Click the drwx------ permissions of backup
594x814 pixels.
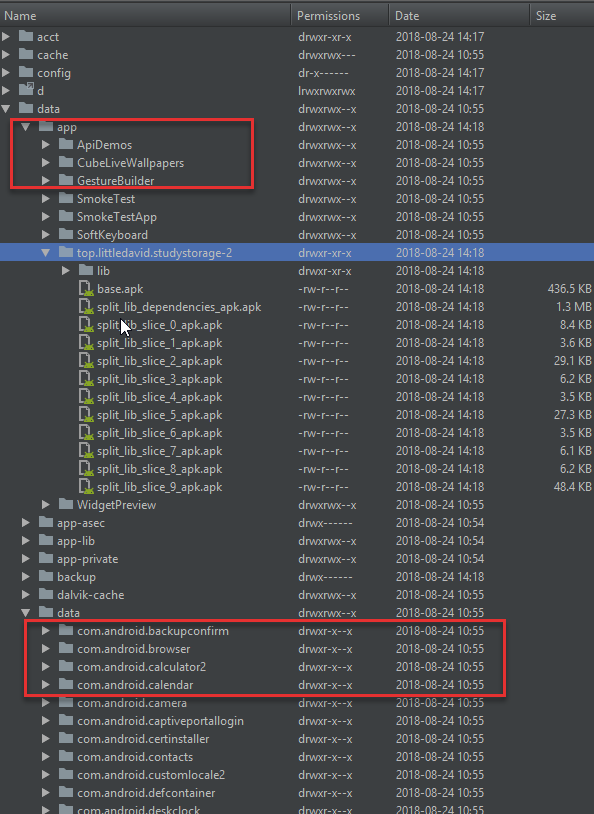(x=325, y=577)
